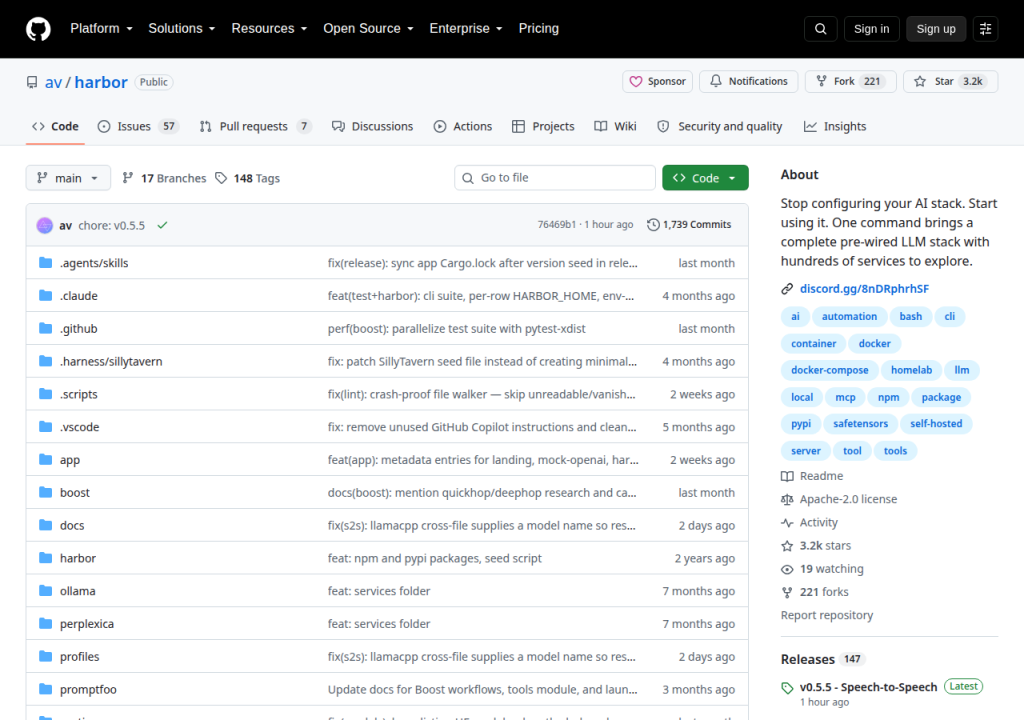Click the ollama folder icon
The width and height of the screenshot is (1024, 720).
(45, 591)
